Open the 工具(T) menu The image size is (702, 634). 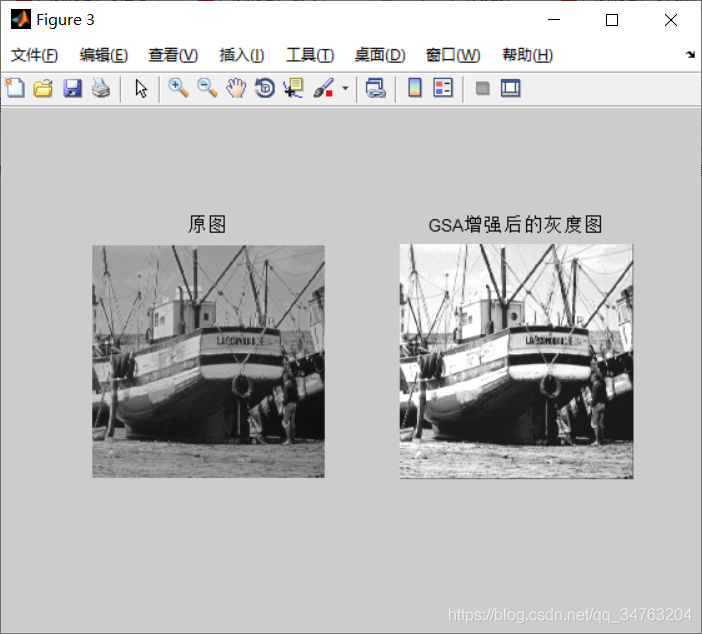(310, 55)
